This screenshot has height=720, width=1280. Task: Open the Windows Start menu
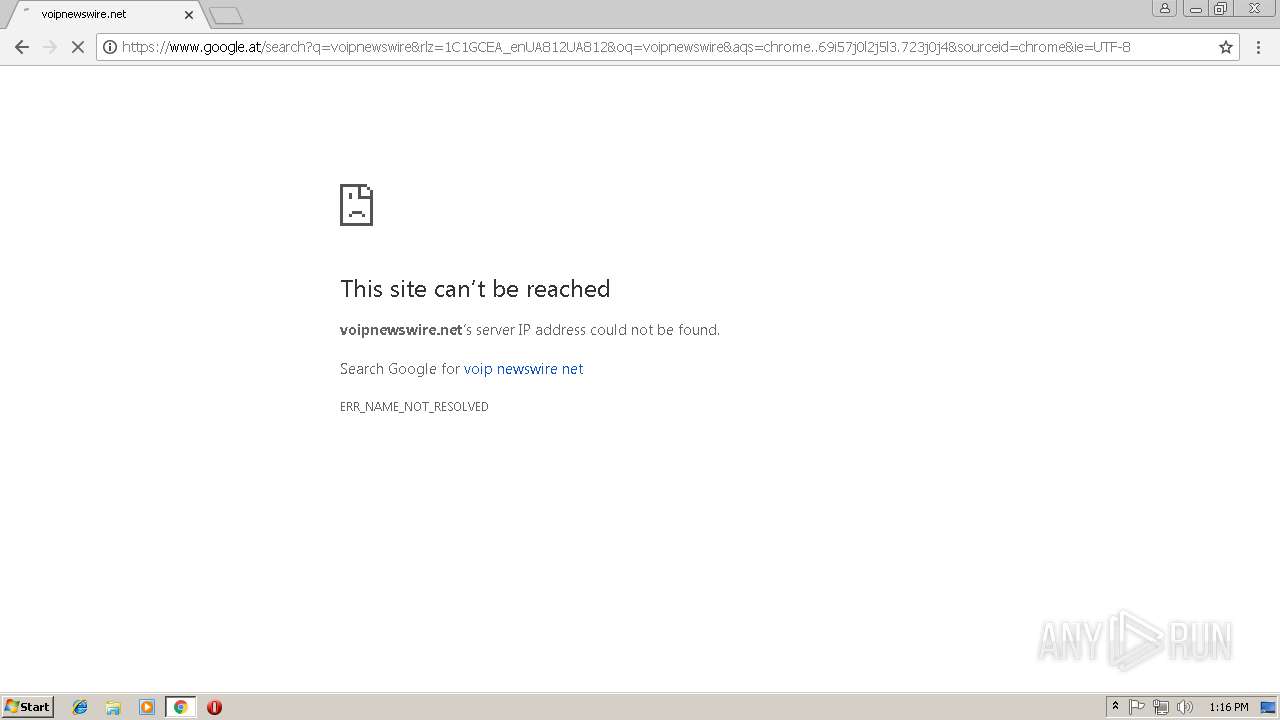(28, 707)
